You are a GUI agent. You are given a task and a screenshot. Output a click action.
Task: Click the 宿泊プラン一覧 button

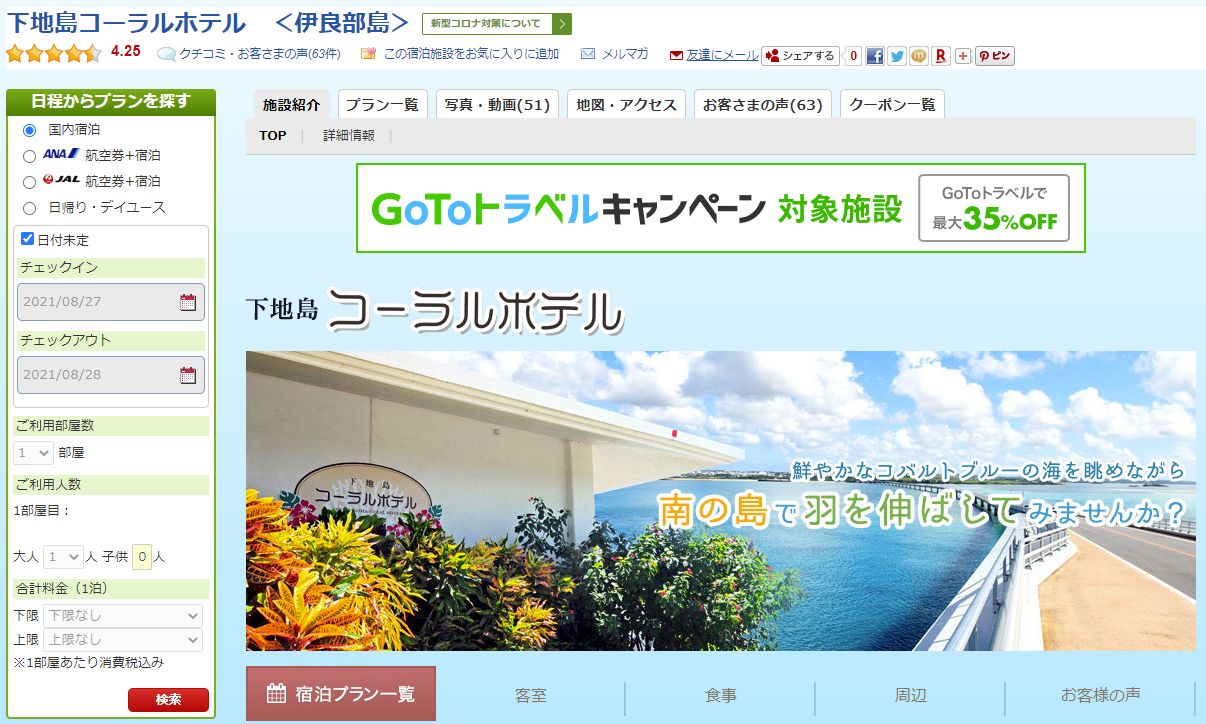point(341,693)
